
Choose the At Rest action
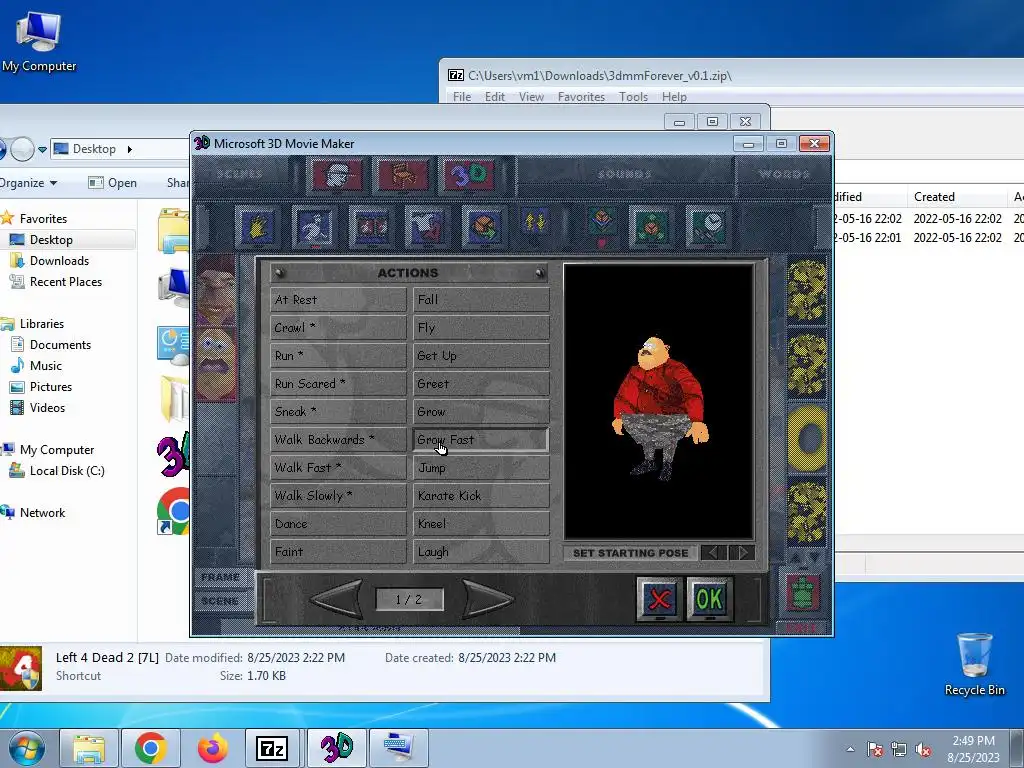tap(338, 300)
